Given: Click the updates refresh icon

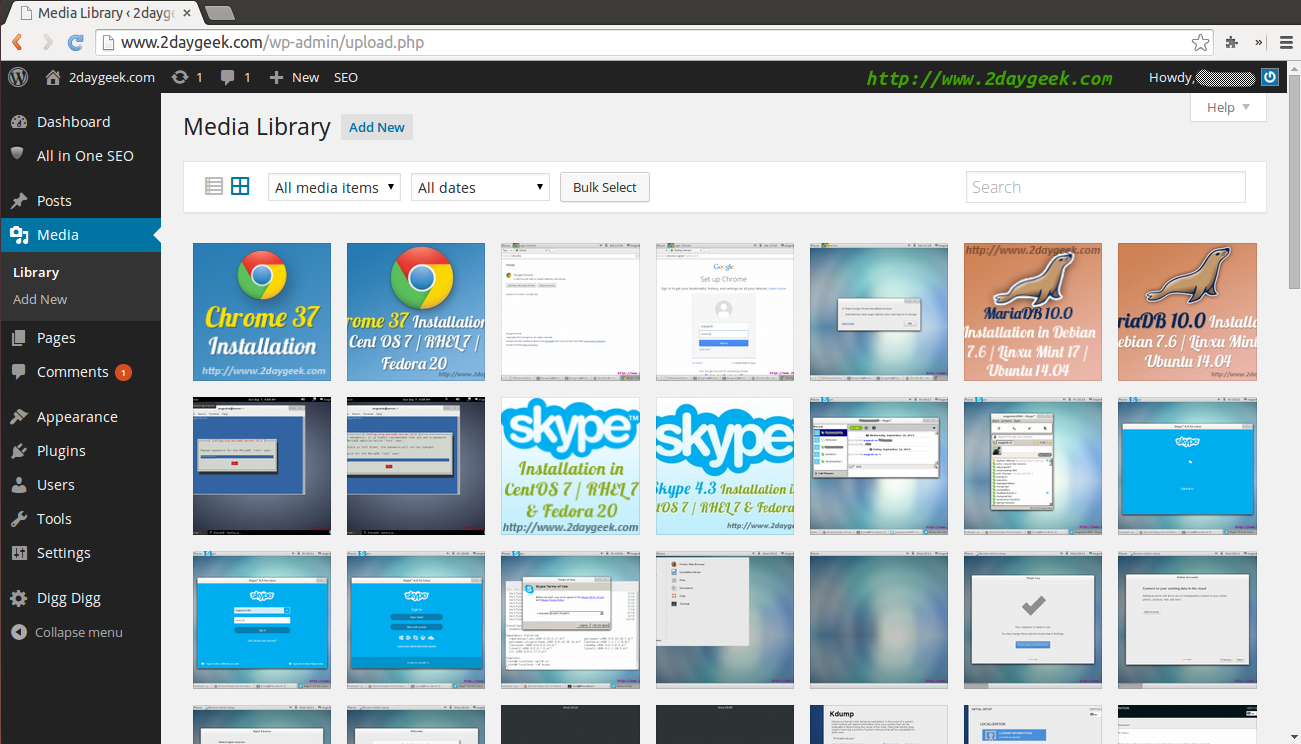Looking at the screenshot, I should point(180,77).
